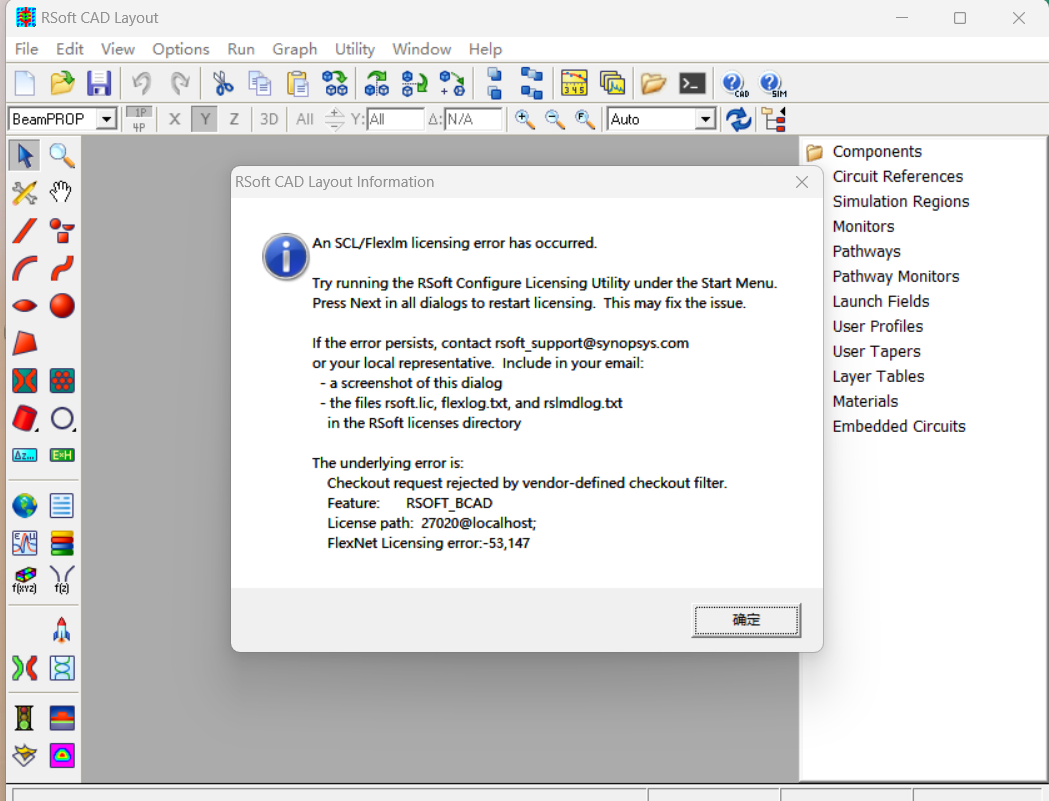This screenshot has width=1049, height=801.
Task: Open the View menu
Action: (118, 49)
